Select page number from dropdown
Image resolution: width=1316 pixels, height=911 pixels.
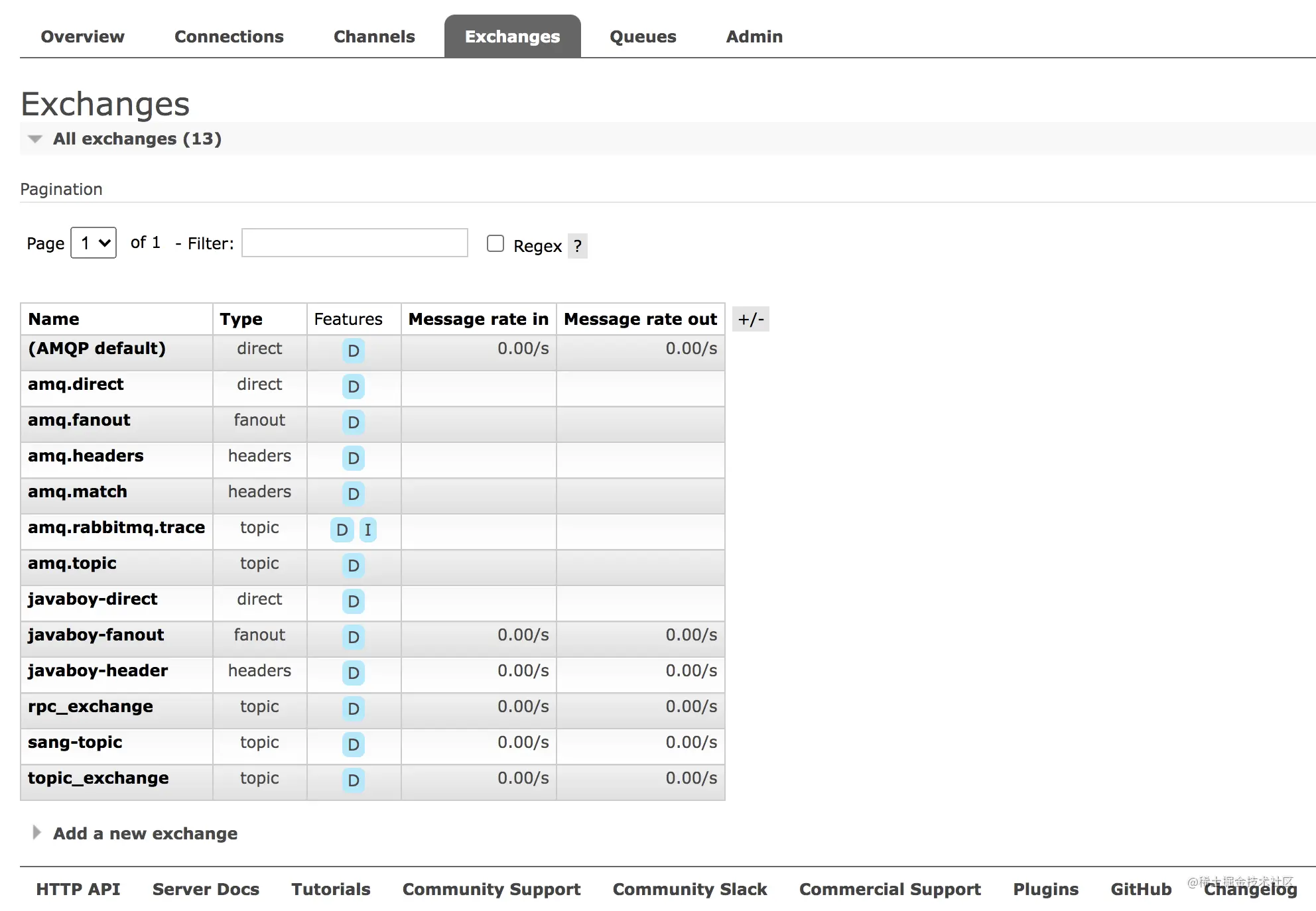[93, 243]
